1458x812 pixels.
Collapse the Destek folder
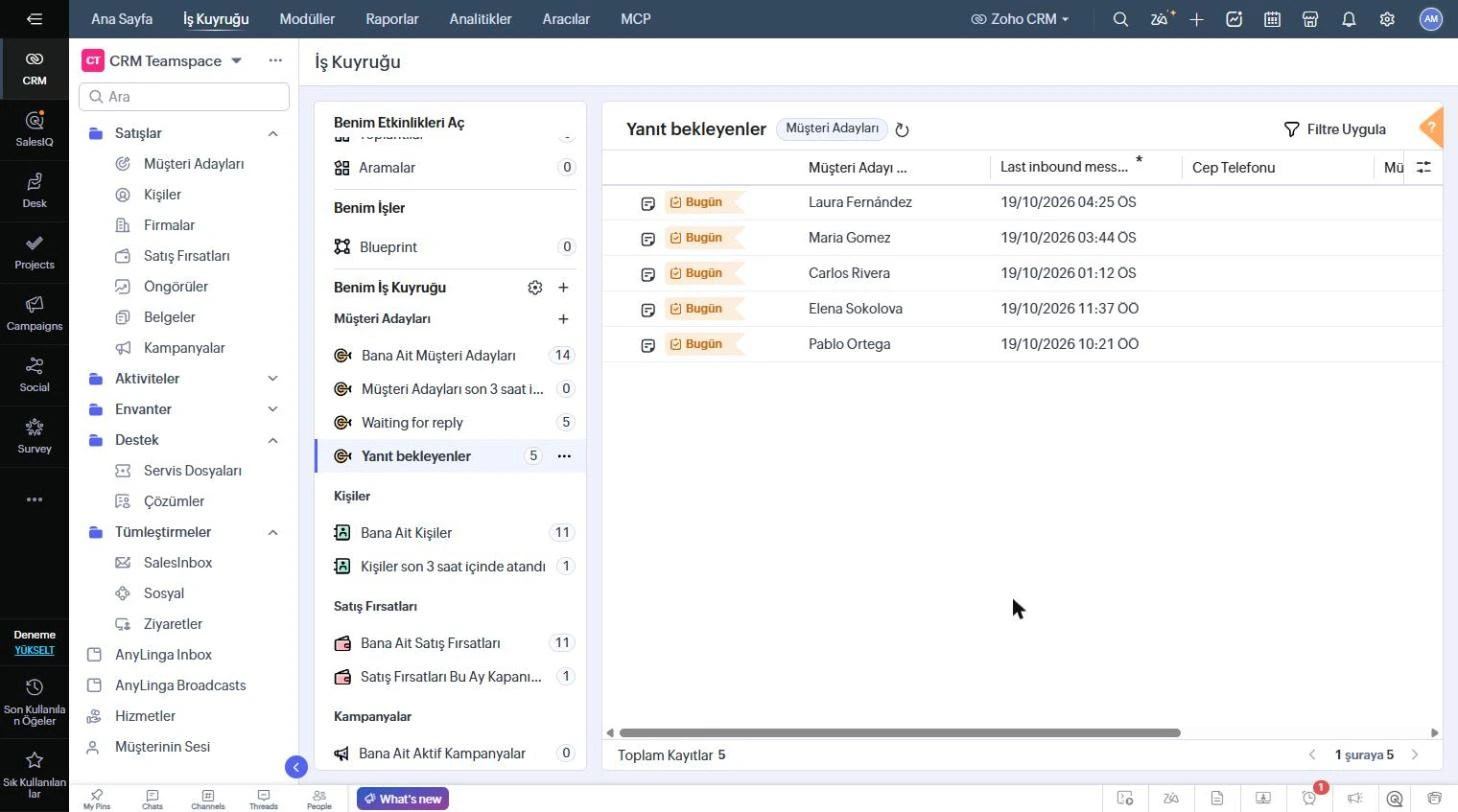click(273, 441)
